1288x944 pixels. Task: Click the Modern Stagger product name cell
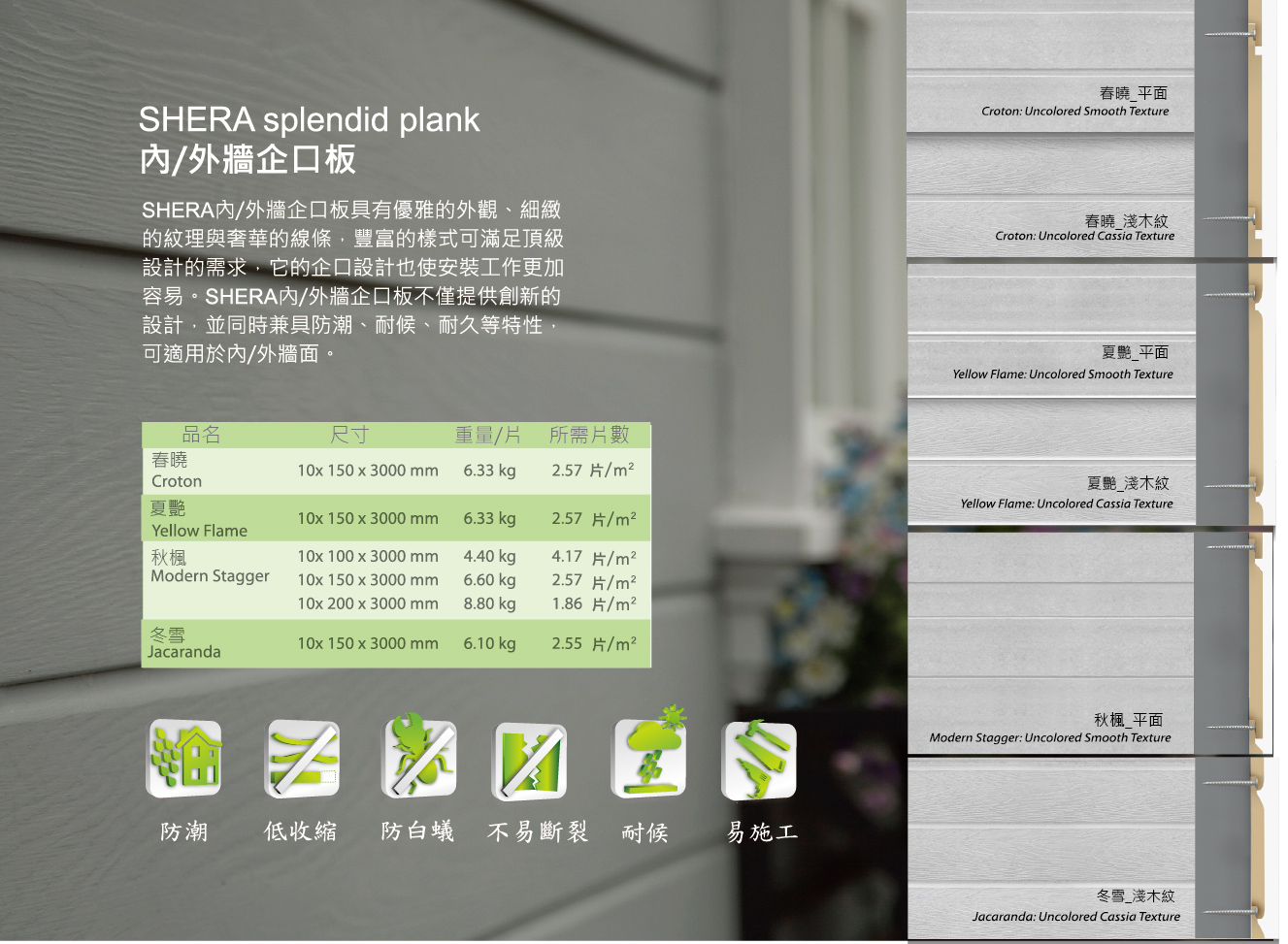(210, 567)
